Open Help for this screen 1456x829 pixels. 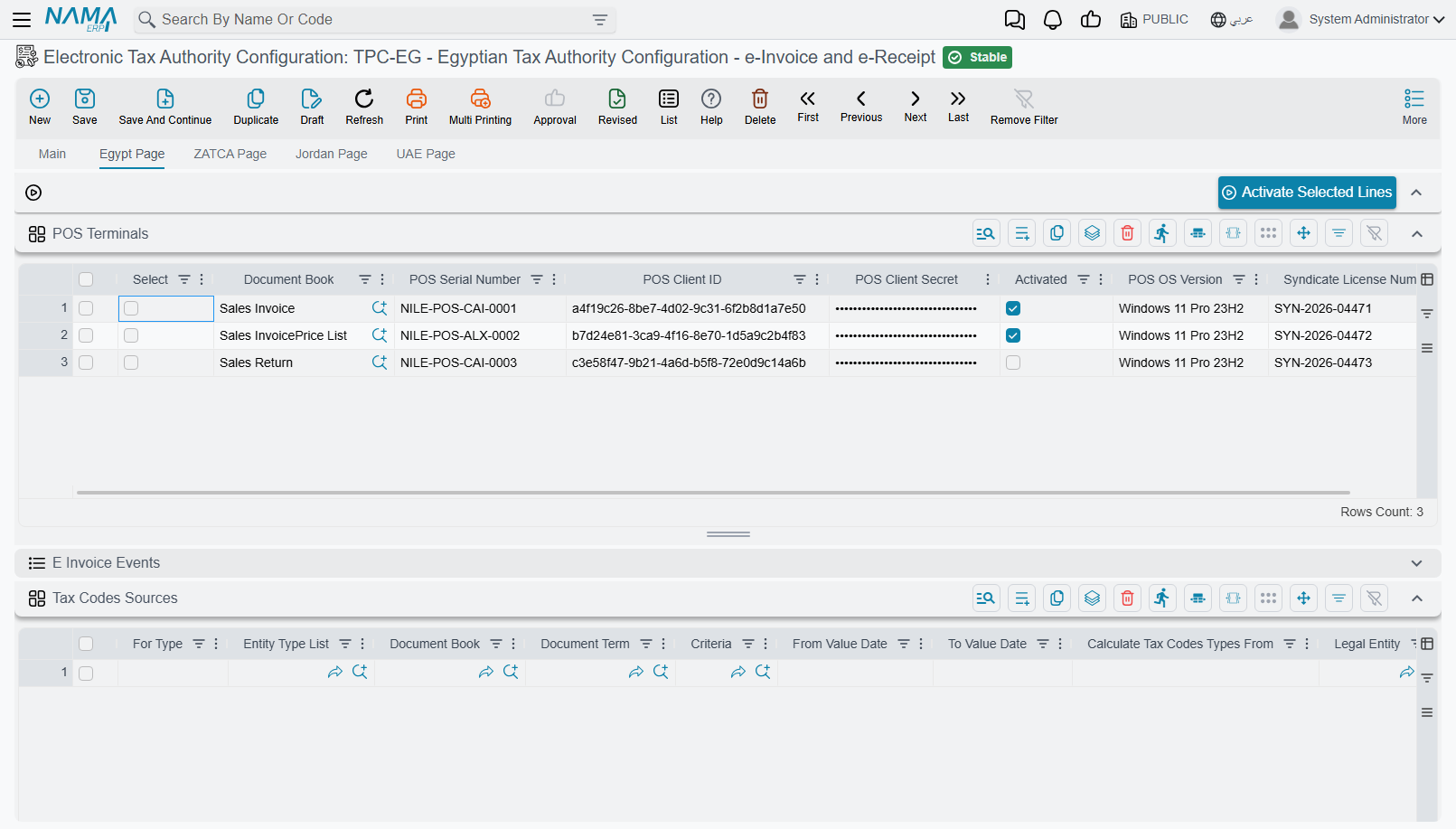point(711,107)
